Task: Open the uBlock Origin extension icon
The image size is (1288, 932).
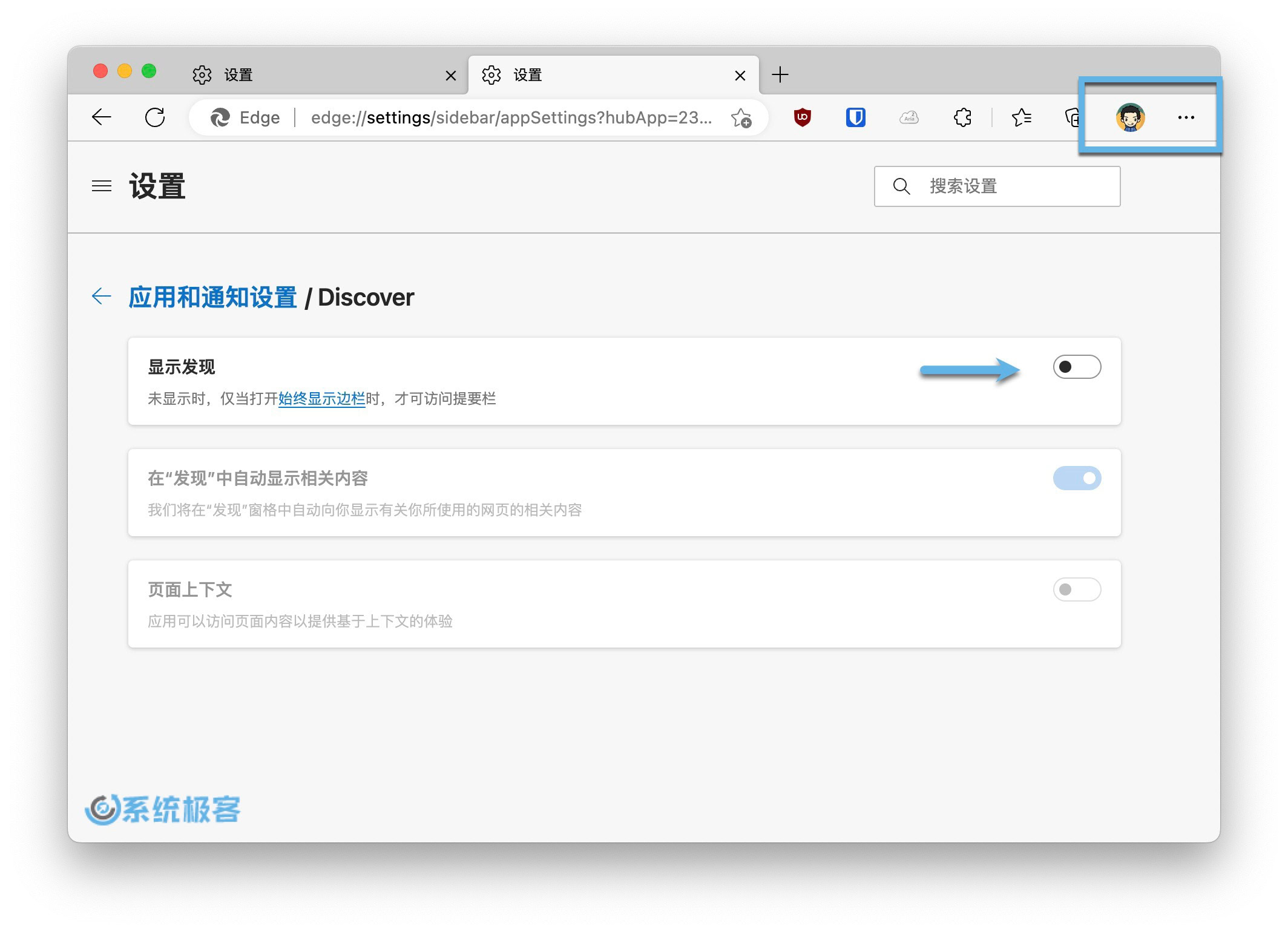Action: tap(802, 117)
